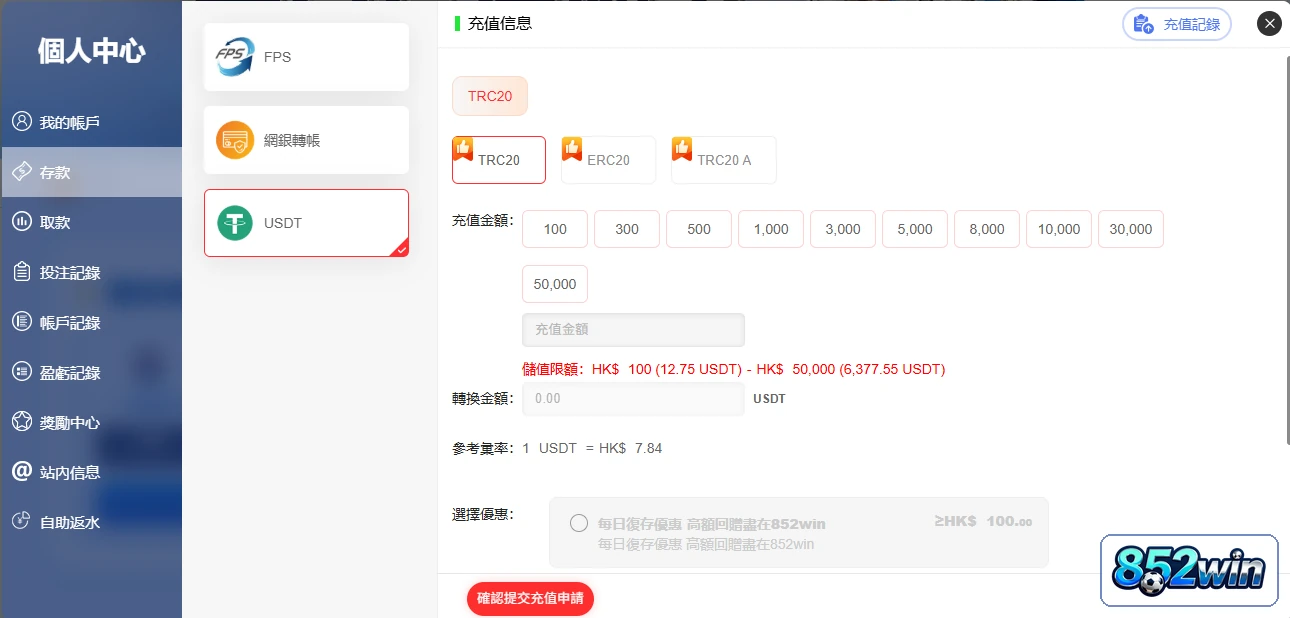
Task: Select the 網銀轉帳 payment method card
Action: pyautogui.click(x=306, y=140)
